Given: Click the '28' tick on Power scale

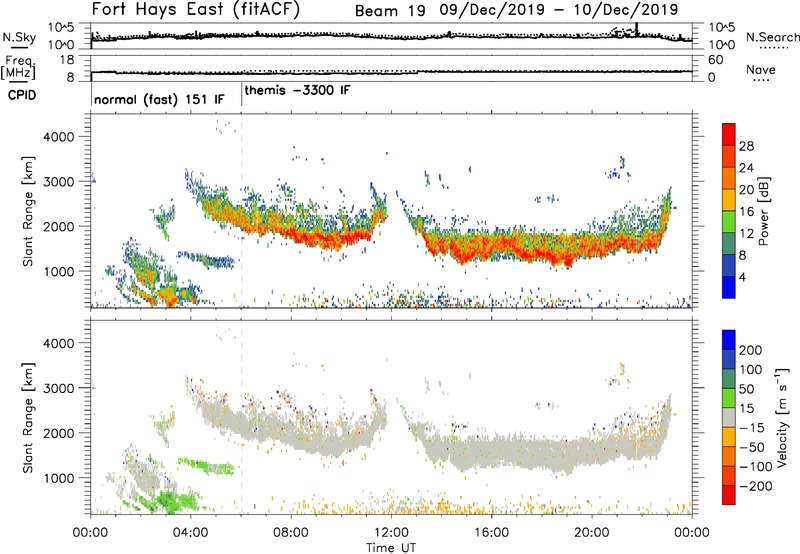Looking at the screenshot, I should pos(746,146).
